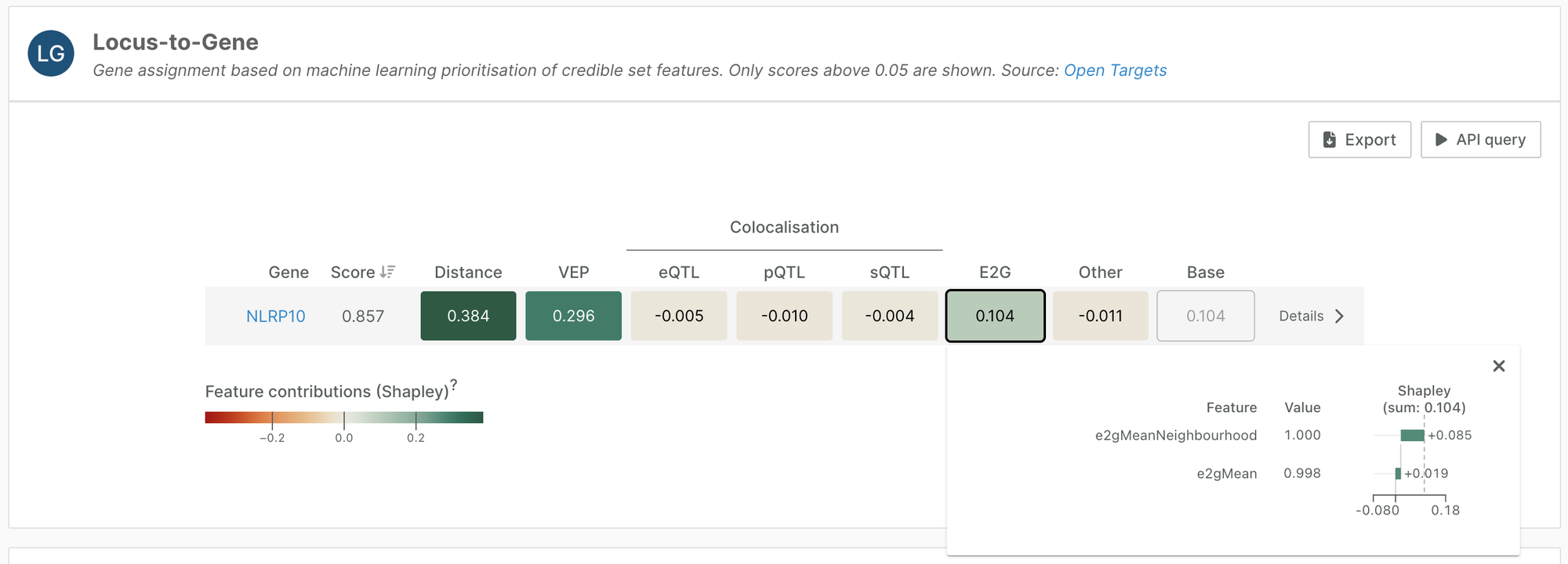Screen dimensions: 1568x564
Task: Select the VEP cell showing 0.296
Action: coord(573,316)
